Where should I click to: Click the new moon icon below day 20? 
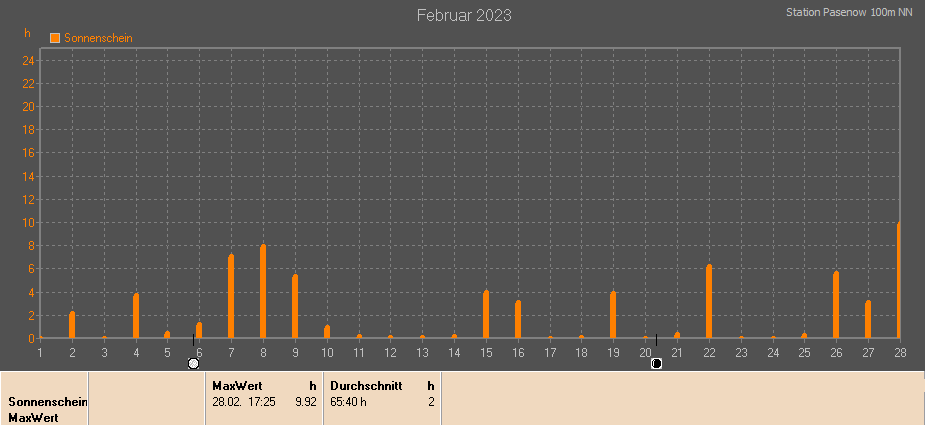657,364
